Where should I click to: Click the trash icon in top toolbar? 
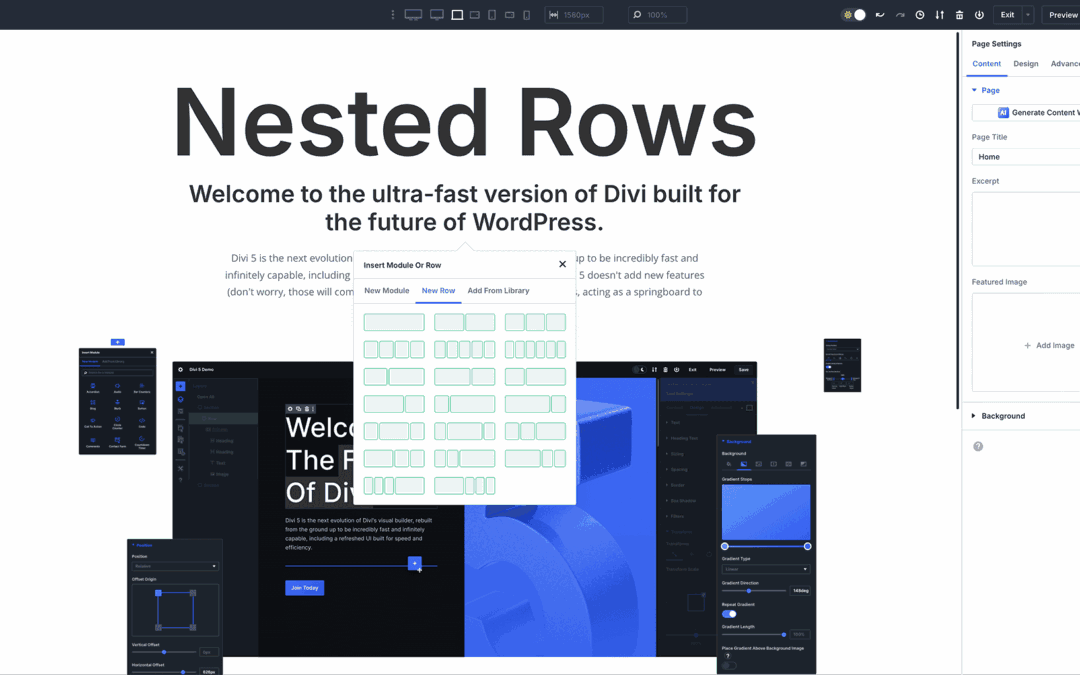click(x=959, y=15)
